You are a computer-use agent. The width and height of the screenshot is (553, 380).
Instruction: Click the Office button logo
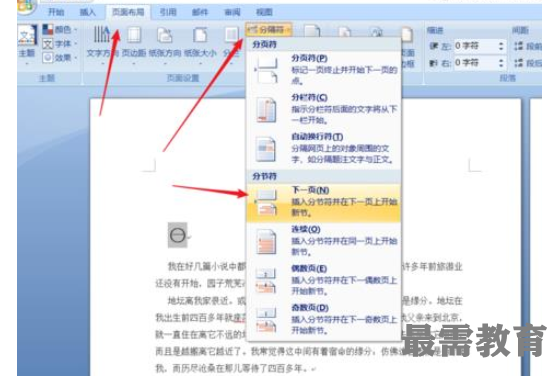(x=26, y=5)
